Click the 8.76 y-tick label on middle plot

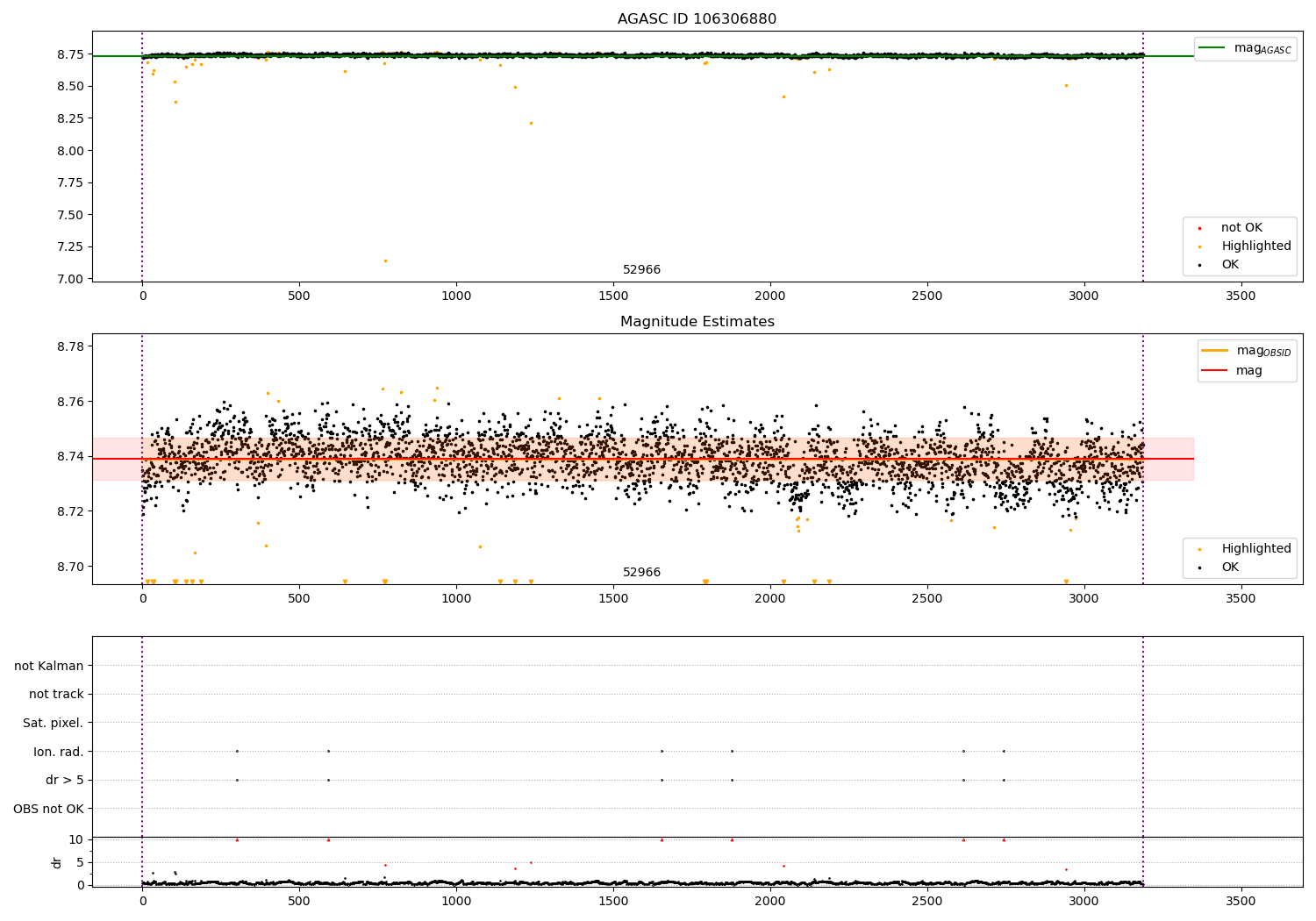tap(69, 402)
